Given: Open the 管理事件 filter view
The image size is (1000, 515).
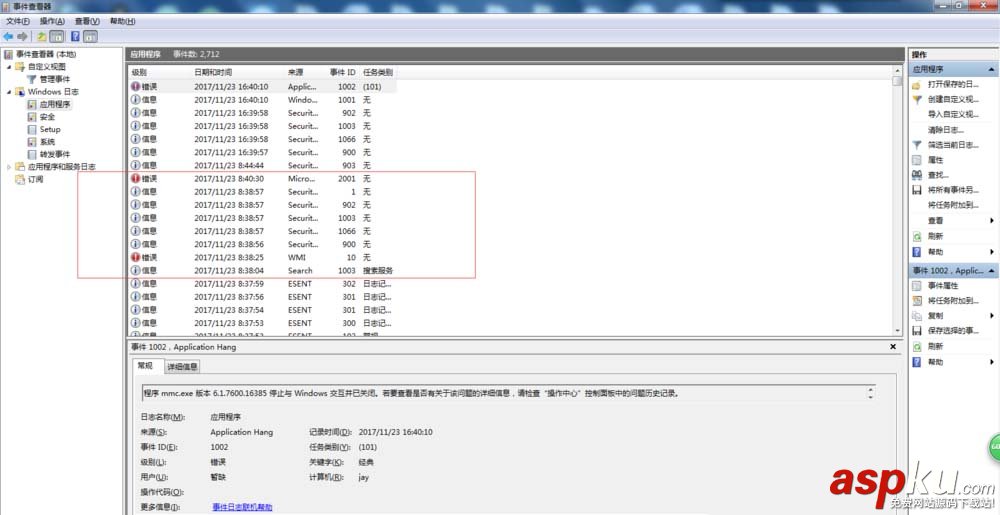Looking at the screenshot, I should point(55,79).
